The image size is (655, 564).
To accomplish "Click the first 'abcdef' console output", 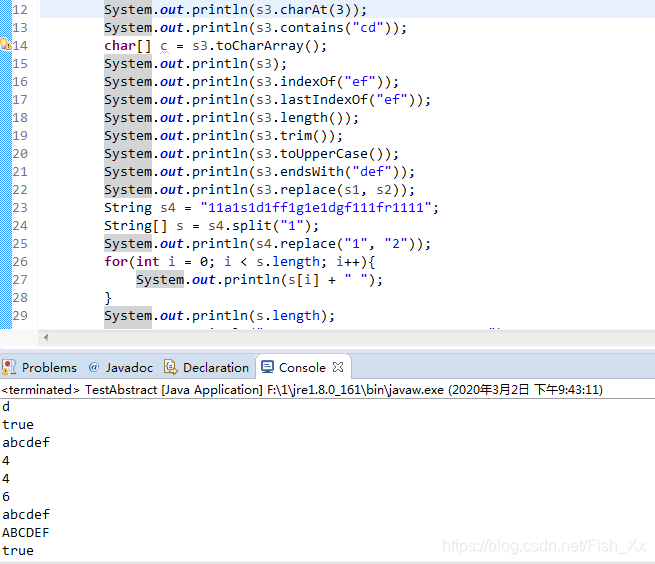I will point(25,442).
